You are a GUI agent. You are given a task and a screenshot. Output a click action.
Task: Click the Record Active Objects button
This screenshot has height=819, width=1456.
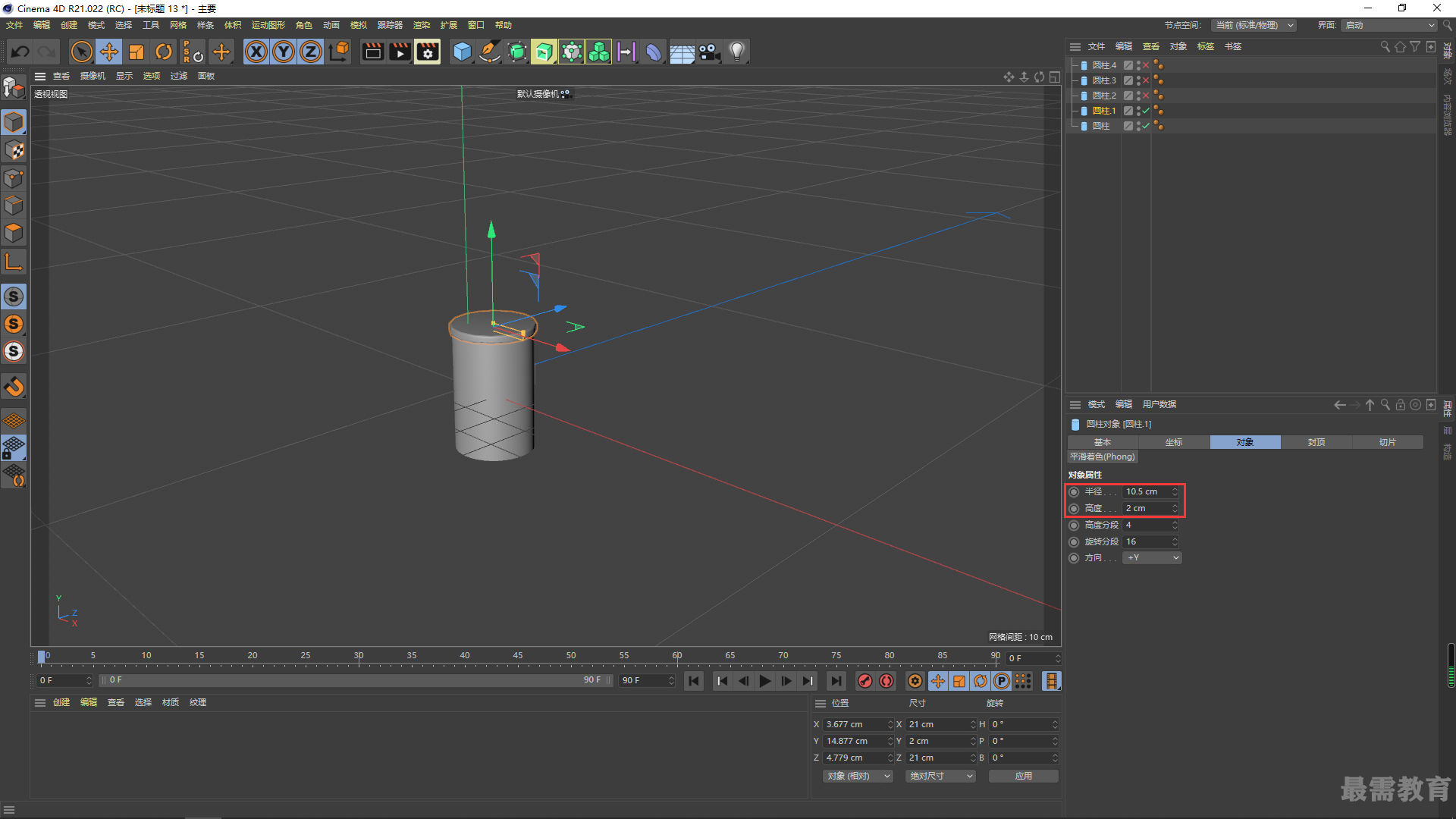tap(864, 681)
